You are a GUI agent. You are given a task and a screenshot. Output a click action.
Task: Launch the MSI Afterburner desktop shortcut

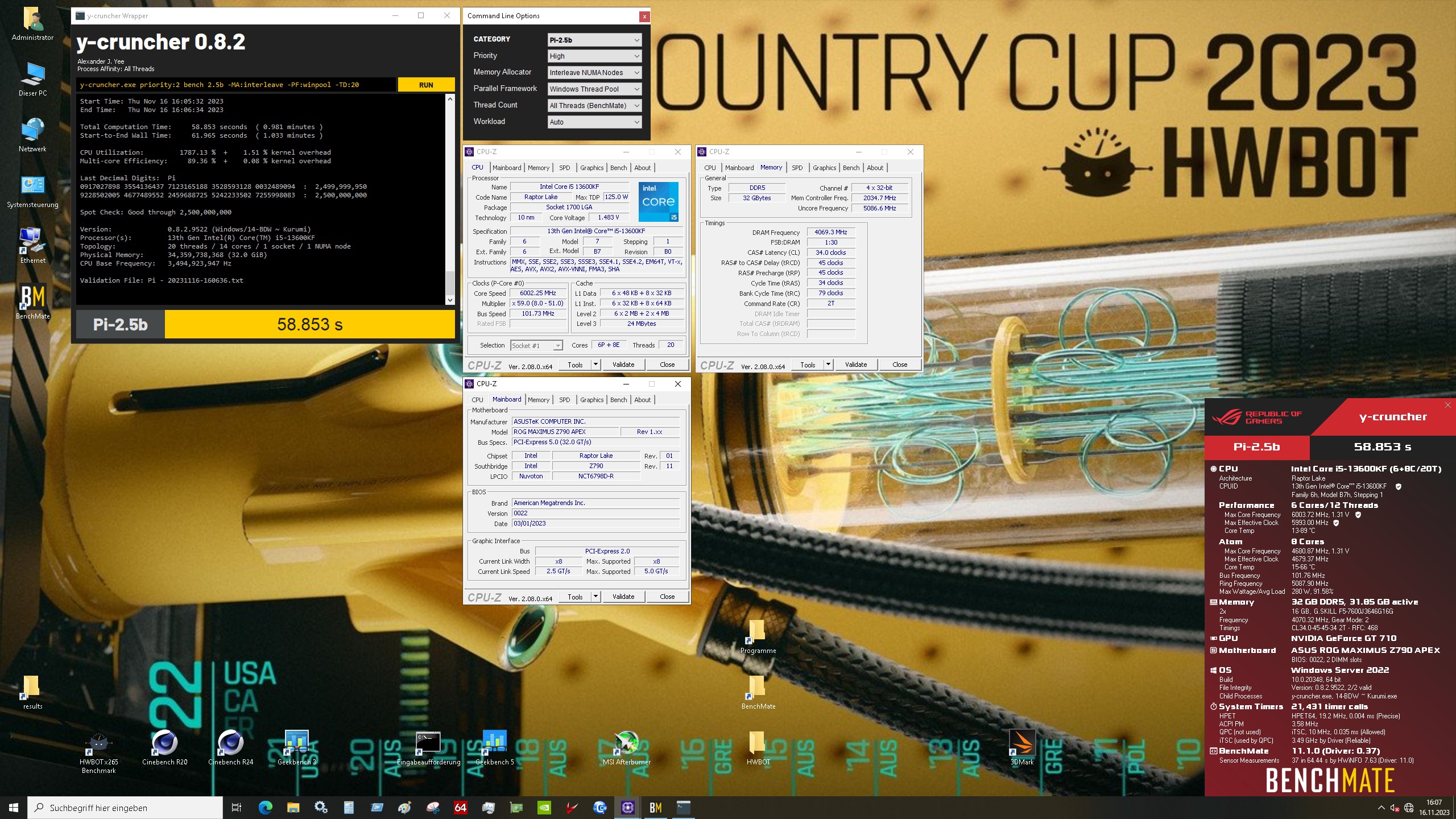tap(626, 748)
